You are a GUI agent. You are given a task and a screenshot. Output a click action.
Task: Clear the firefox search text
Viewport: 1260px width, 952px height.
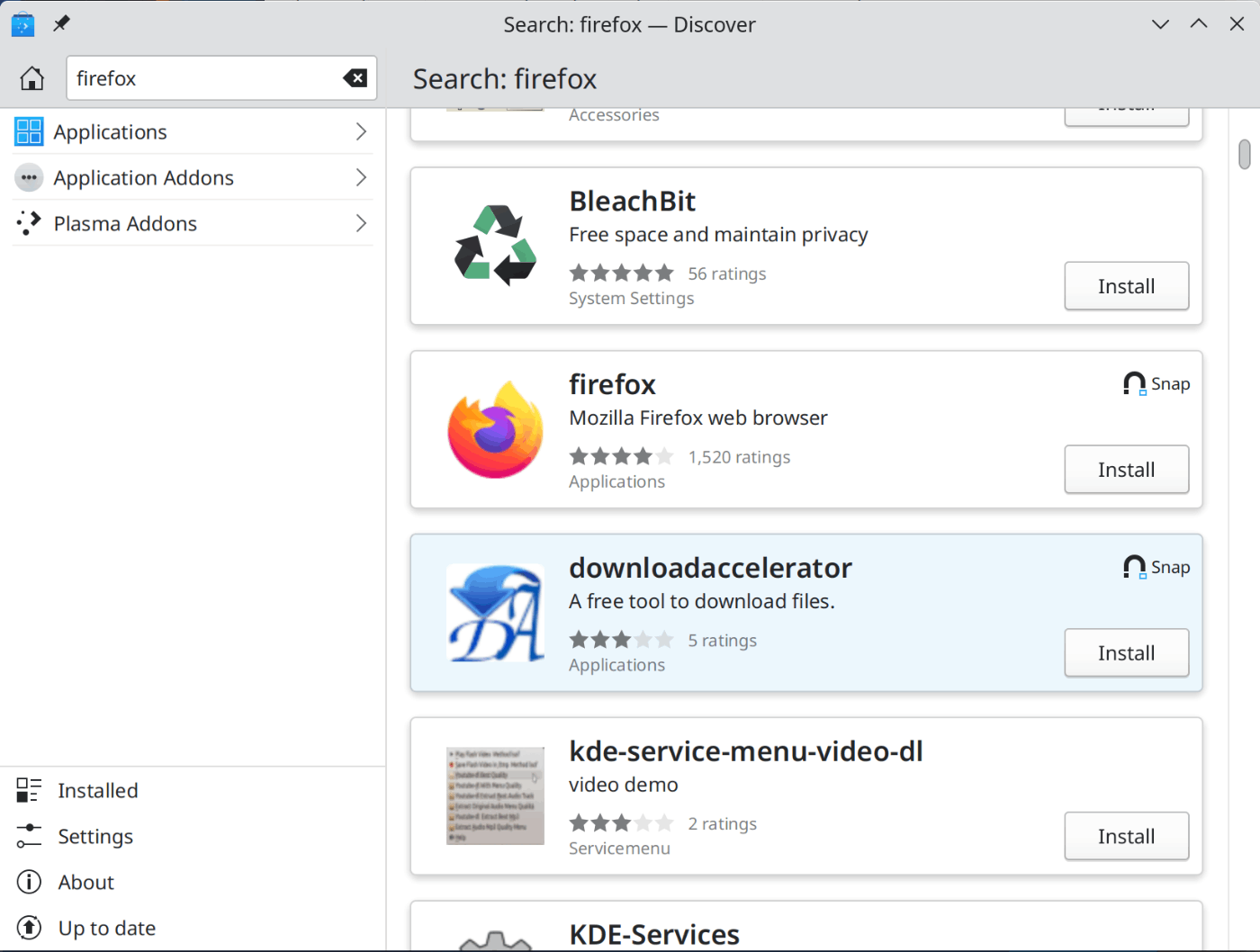[355, 78]
